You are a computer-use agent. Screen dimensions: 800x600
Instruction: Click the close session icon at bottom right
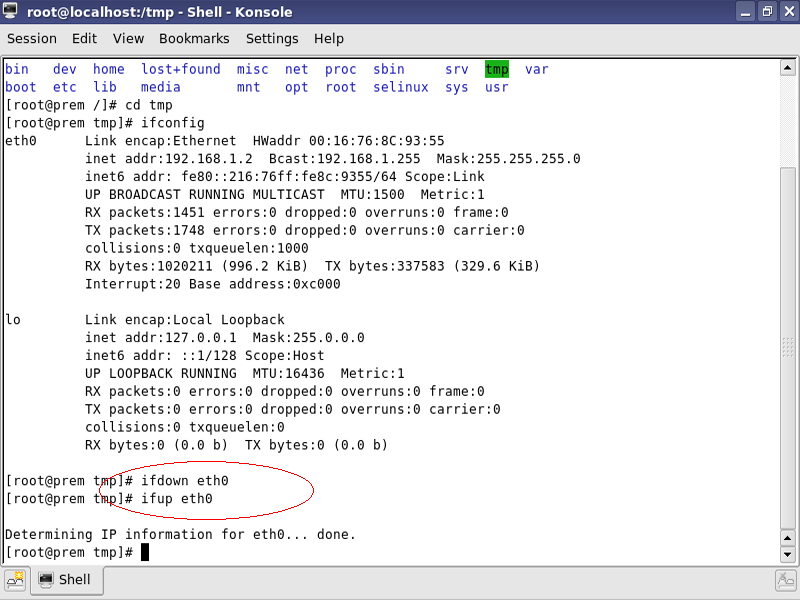point(785,580)
